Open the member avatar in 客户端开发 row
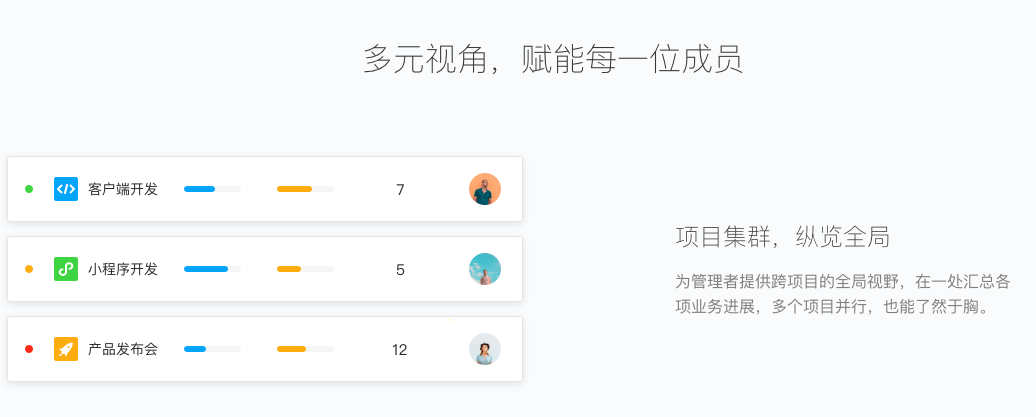Viewport: 1036px width, 417px height. (485, 189)
